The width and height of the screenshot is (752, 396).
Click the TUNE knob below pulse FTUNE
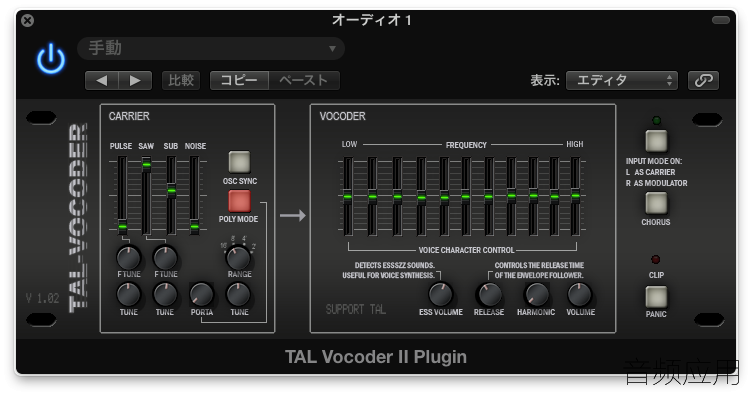pyautogui.click(x=129, y=294)
